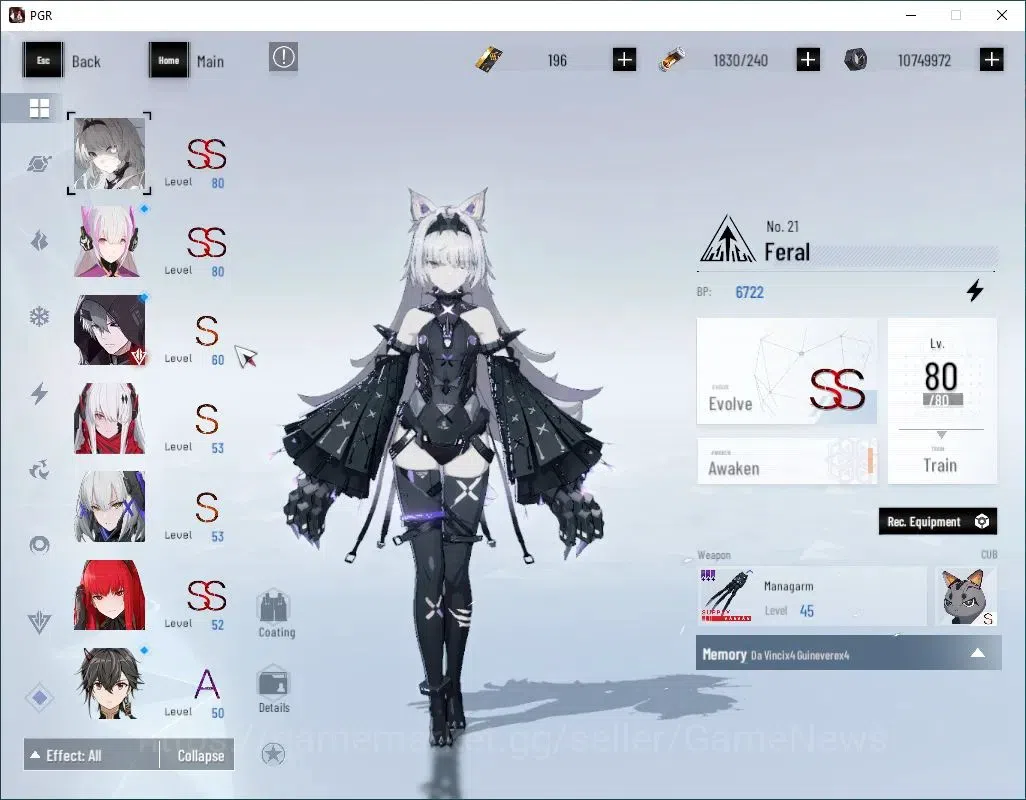1026x800 pixels.
Task: Click Memory Da Vincix4 Guineverex4 bar
Action: pyautogui.click(x=848, y=653)
